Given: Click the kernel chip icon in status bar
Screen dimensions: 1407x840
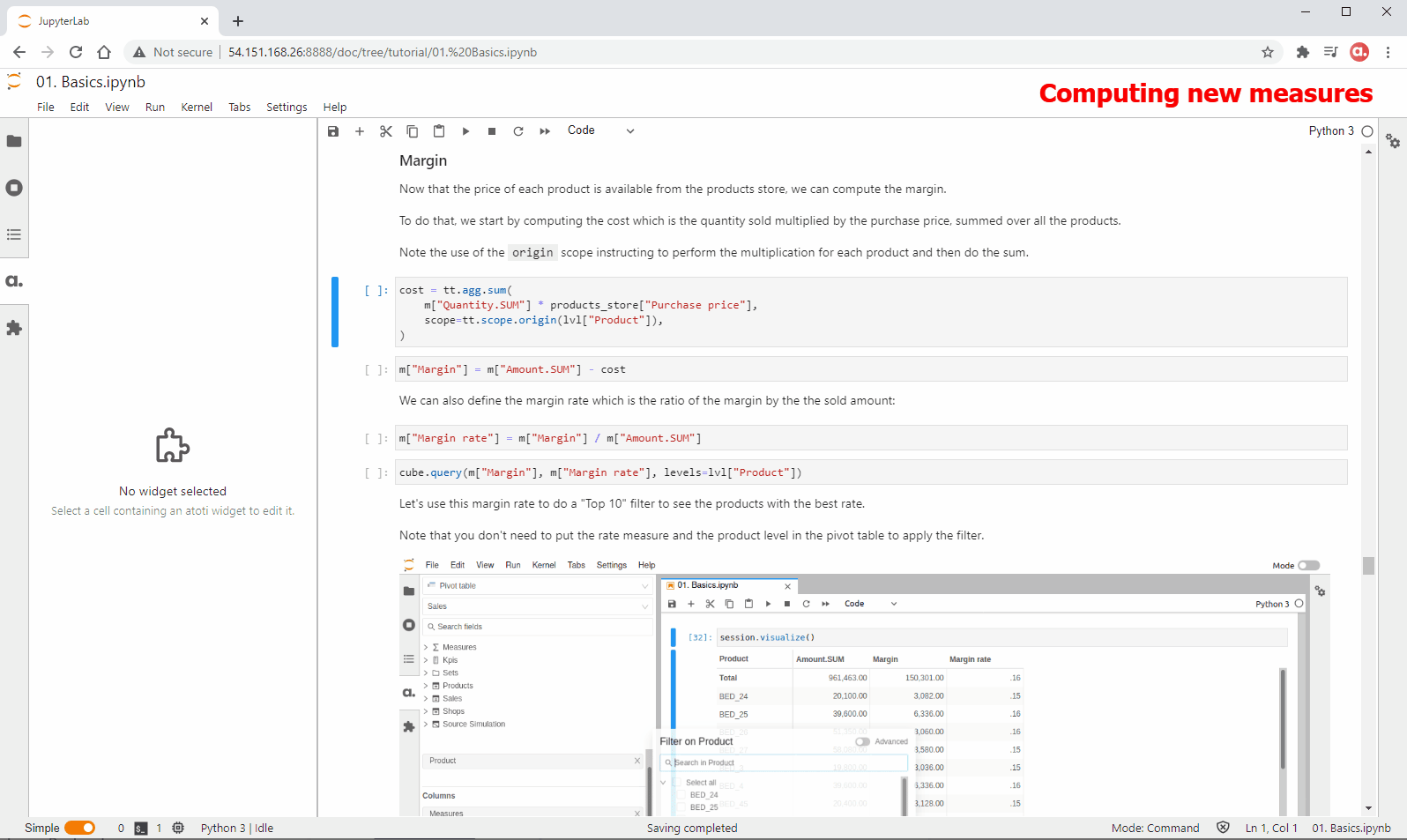Looking at the screenshot, I should tap(178, 829).
